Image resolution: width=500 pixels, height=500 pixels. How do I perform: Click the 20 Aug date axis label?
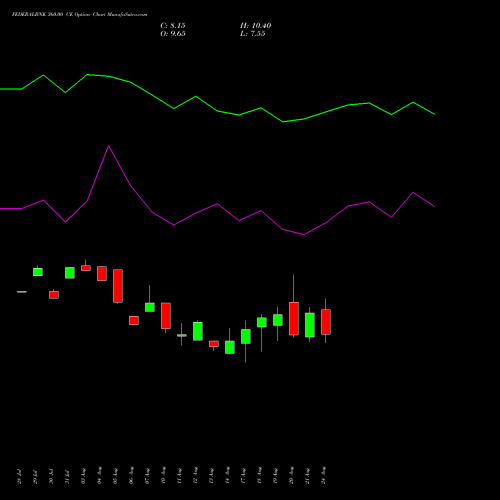tap(291, 475)
